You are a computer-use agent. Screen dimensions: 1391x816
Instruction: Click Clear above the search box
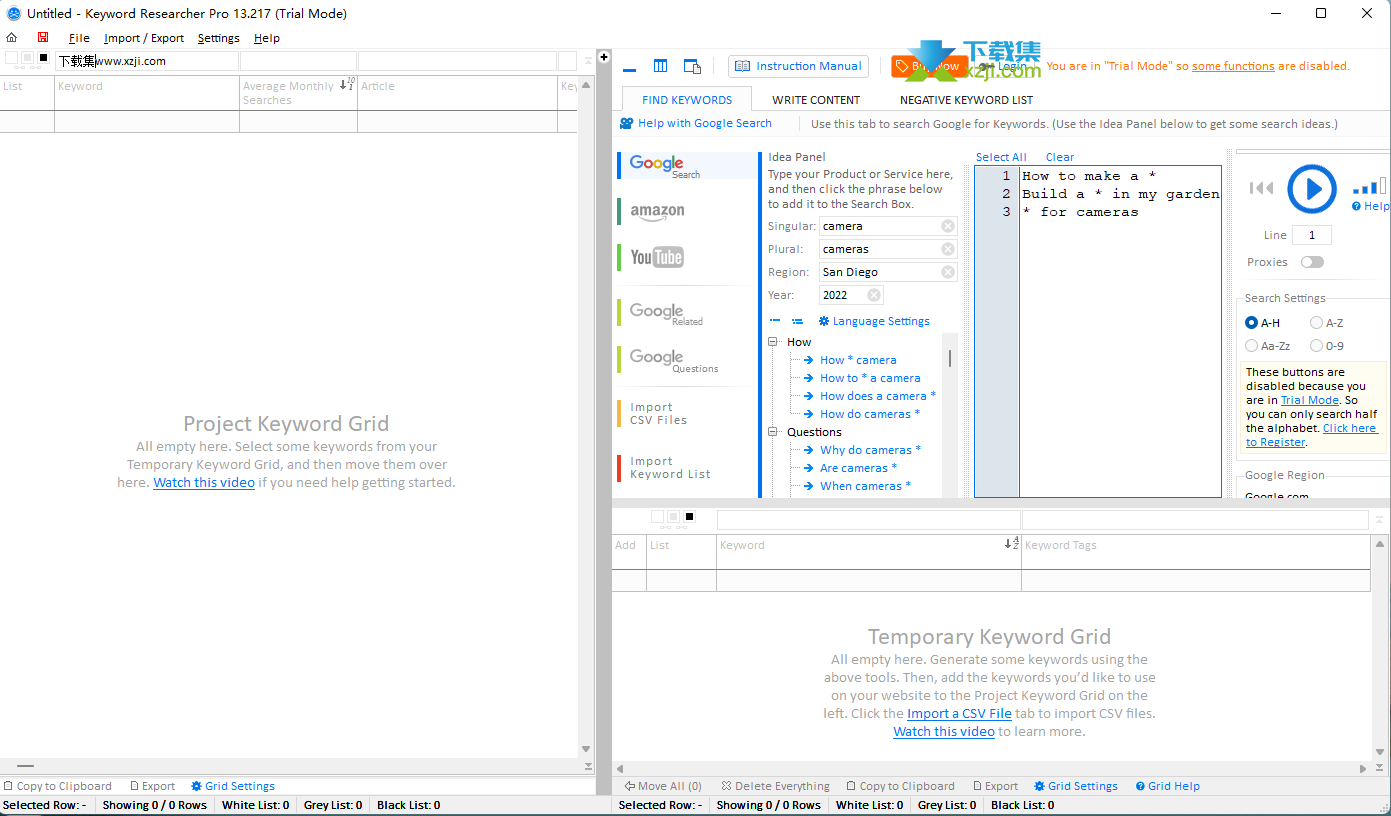(1060, 157)
